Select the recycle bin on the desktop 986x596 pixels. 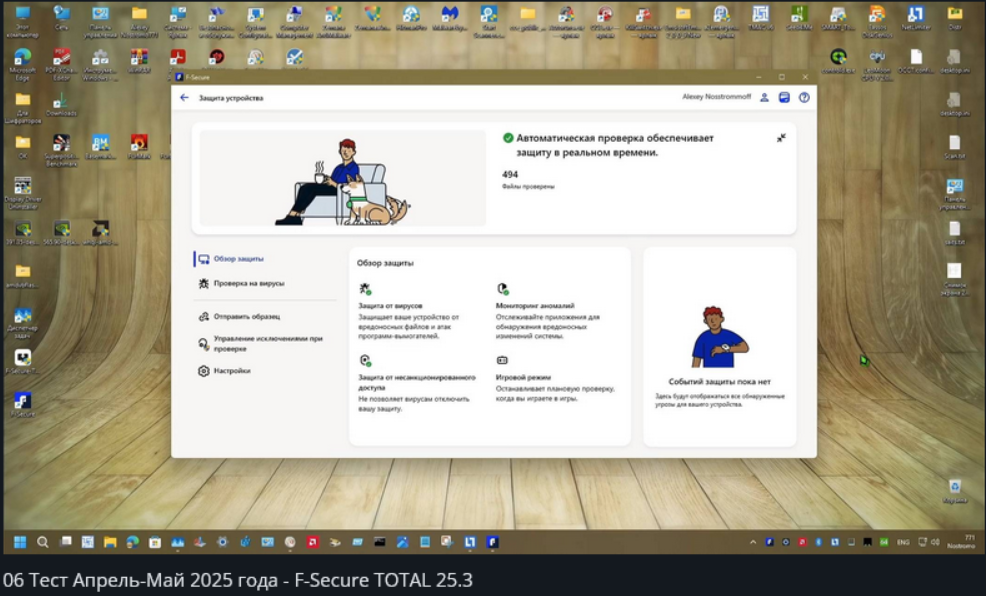[955, 491]
